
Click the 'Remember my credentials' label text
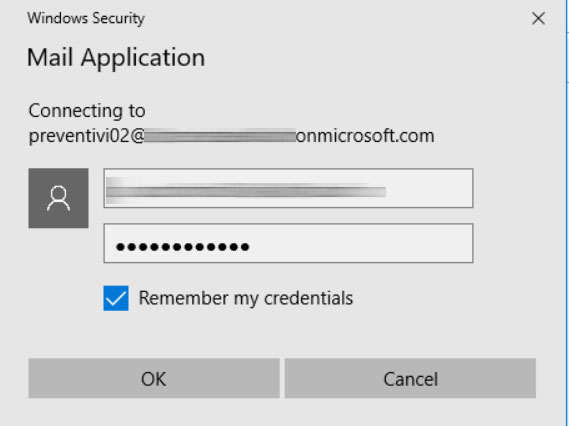tap(246, 298)
